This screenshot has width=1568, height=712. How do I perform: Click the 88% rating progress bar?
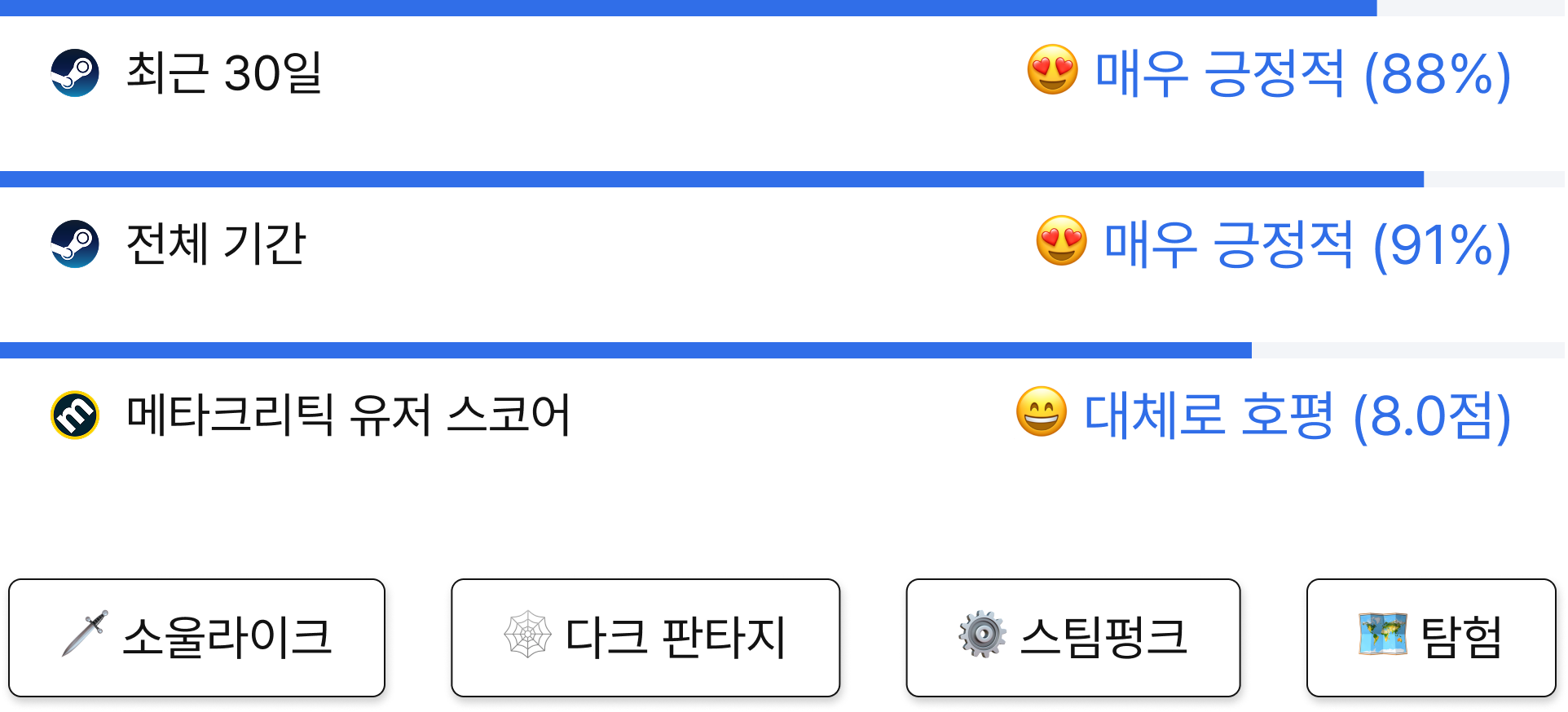pyautogui.click(x=782, y=8)
